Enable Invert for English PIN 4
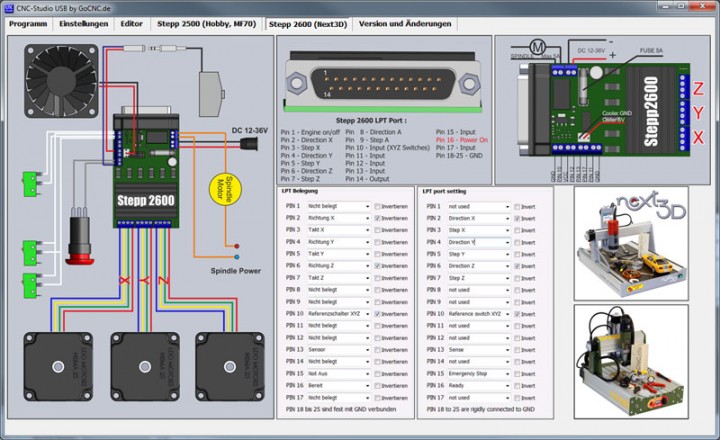 517,243
